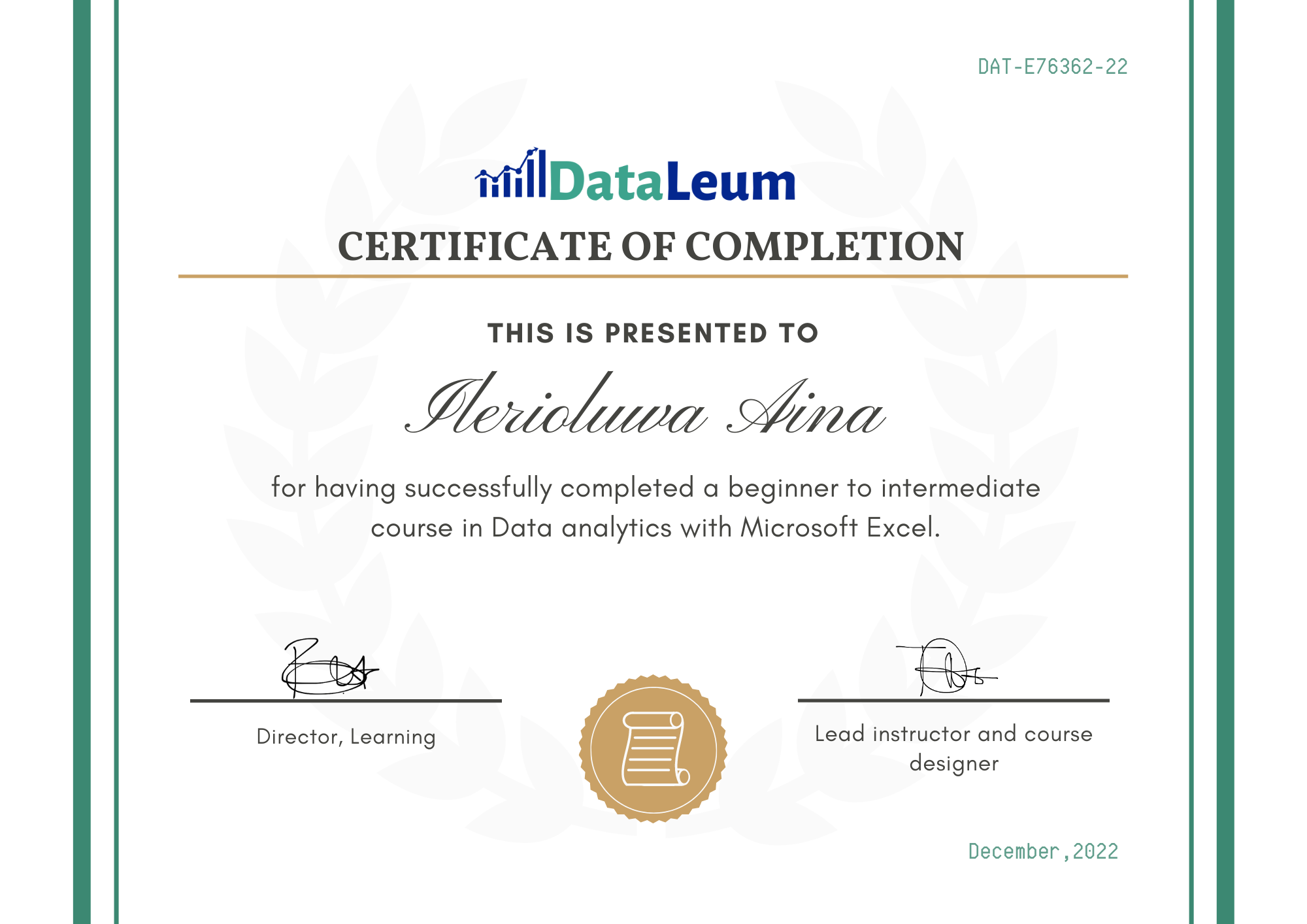Click the Lead instructor's signature scribble
This screenshot has width=1307, height=924.
pos(946,667)
